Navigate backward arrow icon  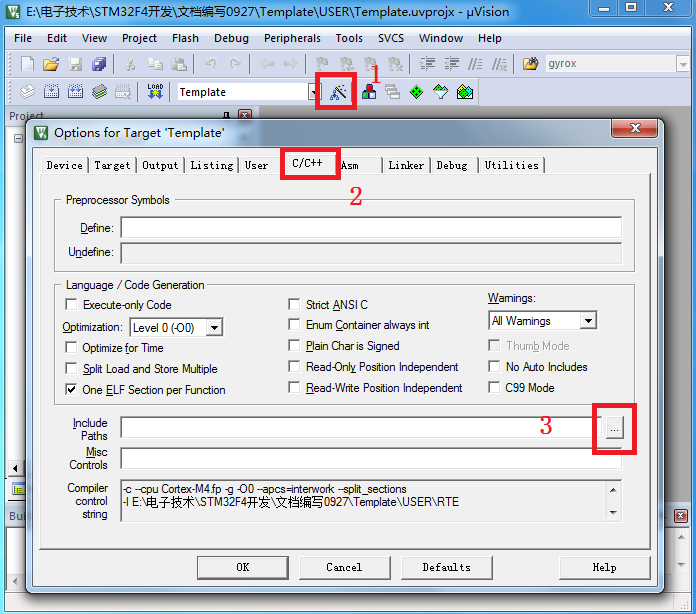click(x=267, y=64)
